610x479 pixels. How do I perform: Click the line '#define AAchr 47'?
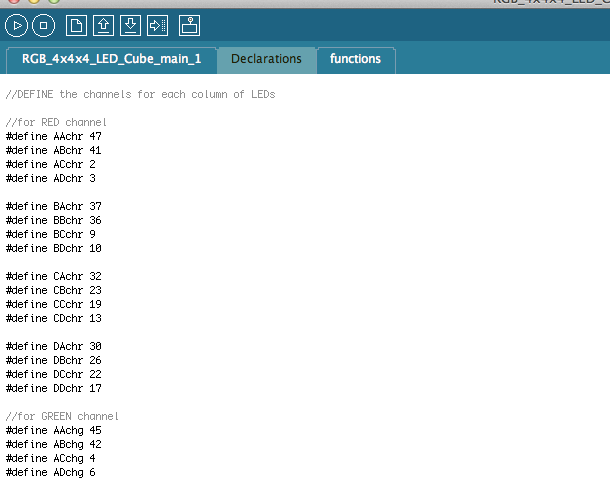tap(54, 136)
